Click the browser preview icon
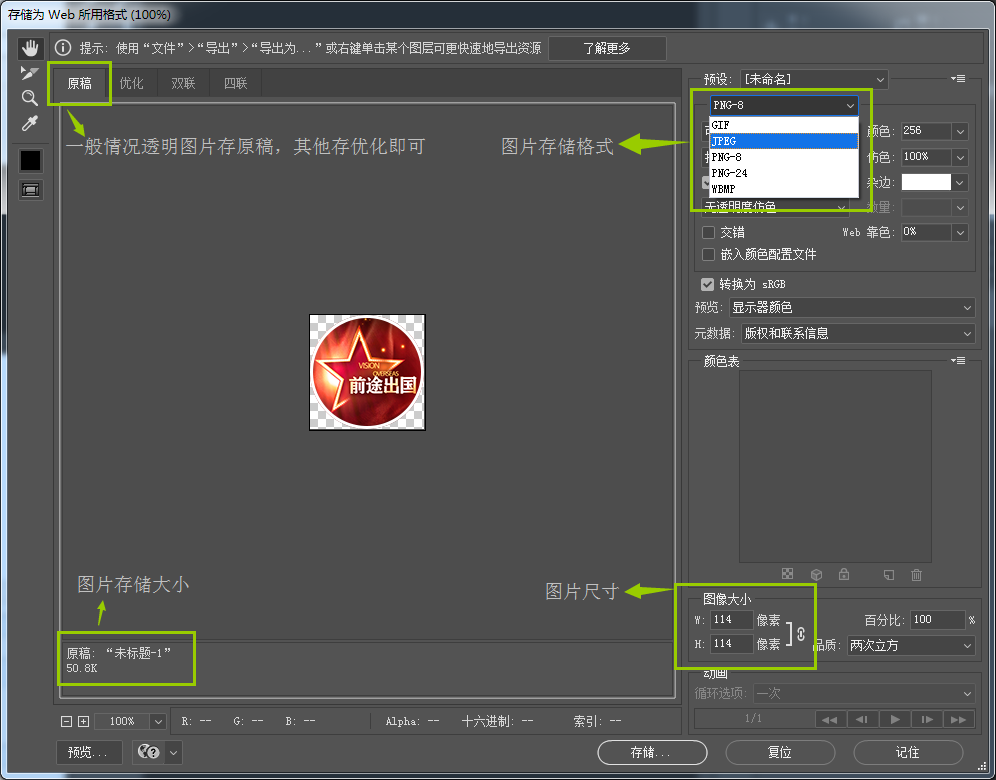The image size is (996, 780). (149, 753)
